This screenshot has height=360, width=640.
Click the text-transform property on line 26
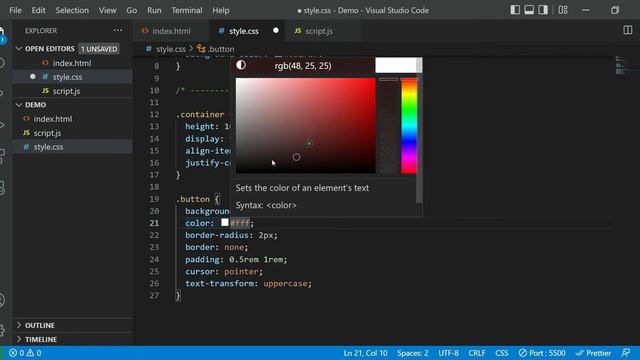pos(220,283)
